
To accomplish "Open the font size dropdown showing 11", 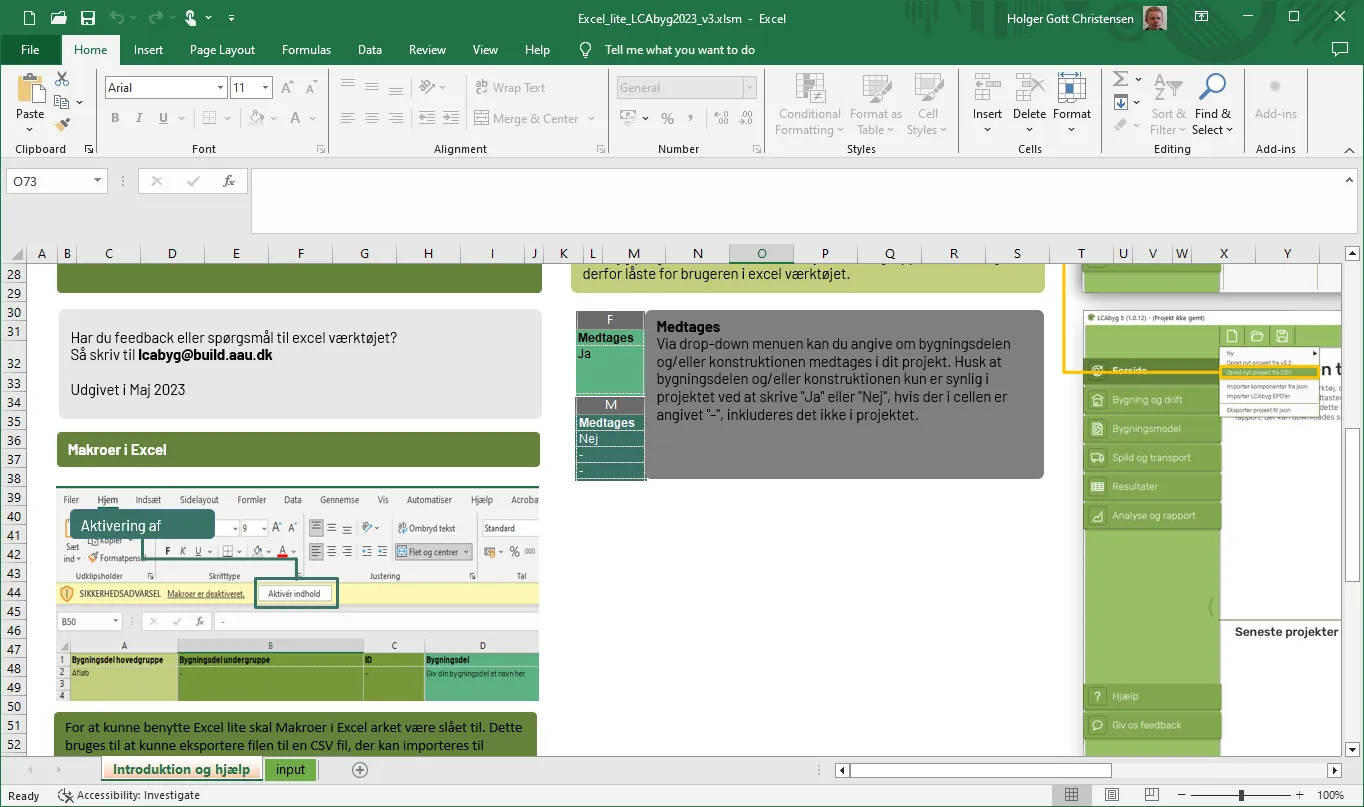I will (x=265, y=88).
